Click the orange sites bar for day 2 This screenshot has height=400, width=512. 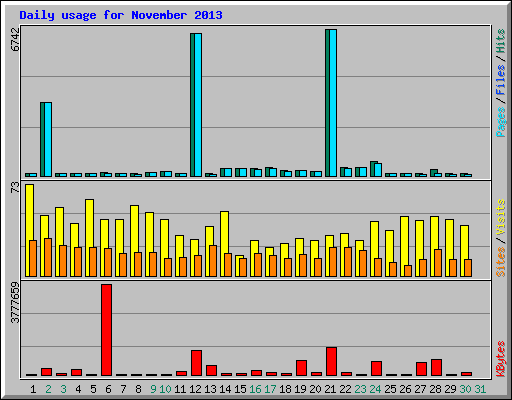tap(48, 257)
